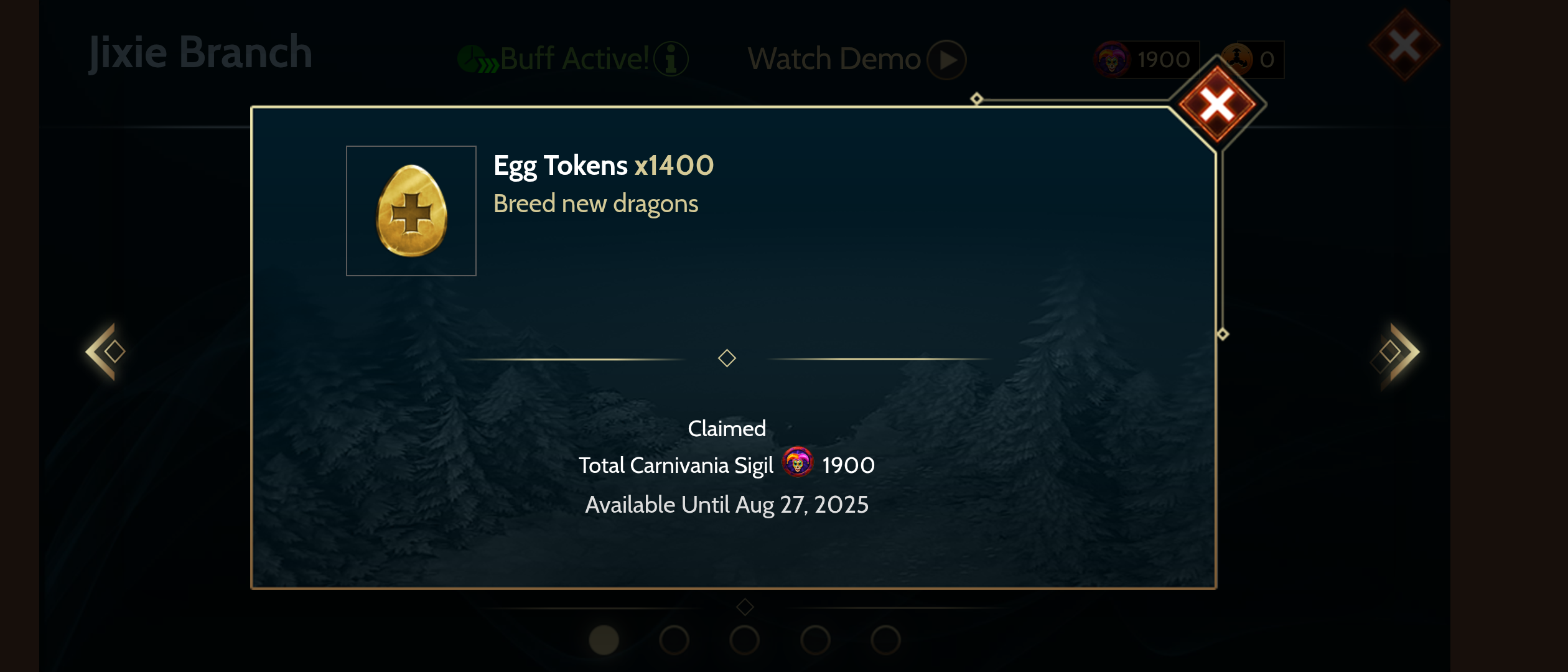The image size is (1568, 672).
Task: Tap the Sigil balance reading 1900 in the header
Action: pyautogui.click(x=1164, y=60)
